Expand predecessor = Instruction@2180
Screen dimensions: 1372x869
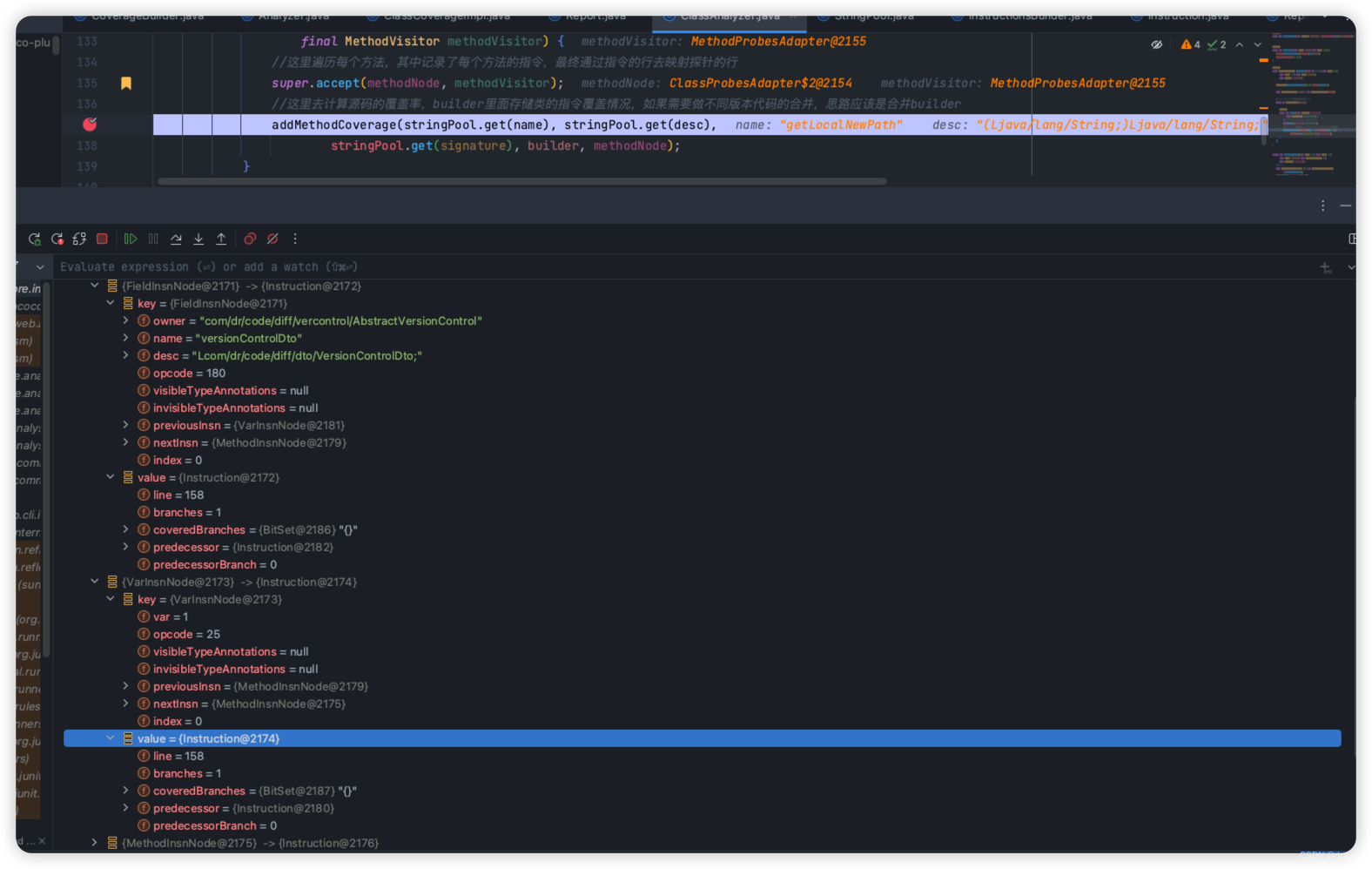[x=126, y=808]
